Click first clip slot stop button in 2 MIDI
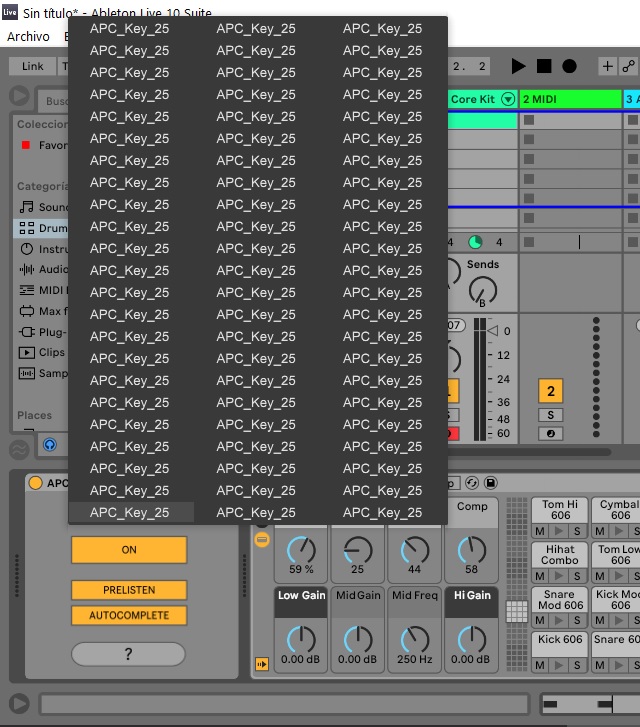This screenshot has height=727, width=640. pos(529,120)
